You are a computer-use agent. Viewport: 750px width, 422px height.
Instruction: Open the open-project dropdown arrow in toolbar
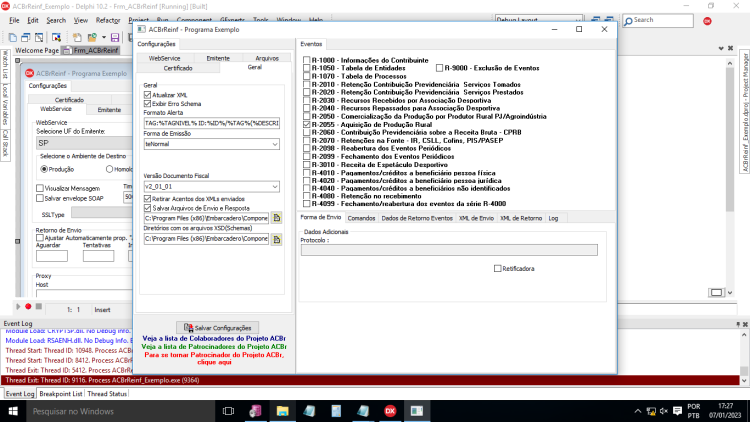(x=104, y=37)
